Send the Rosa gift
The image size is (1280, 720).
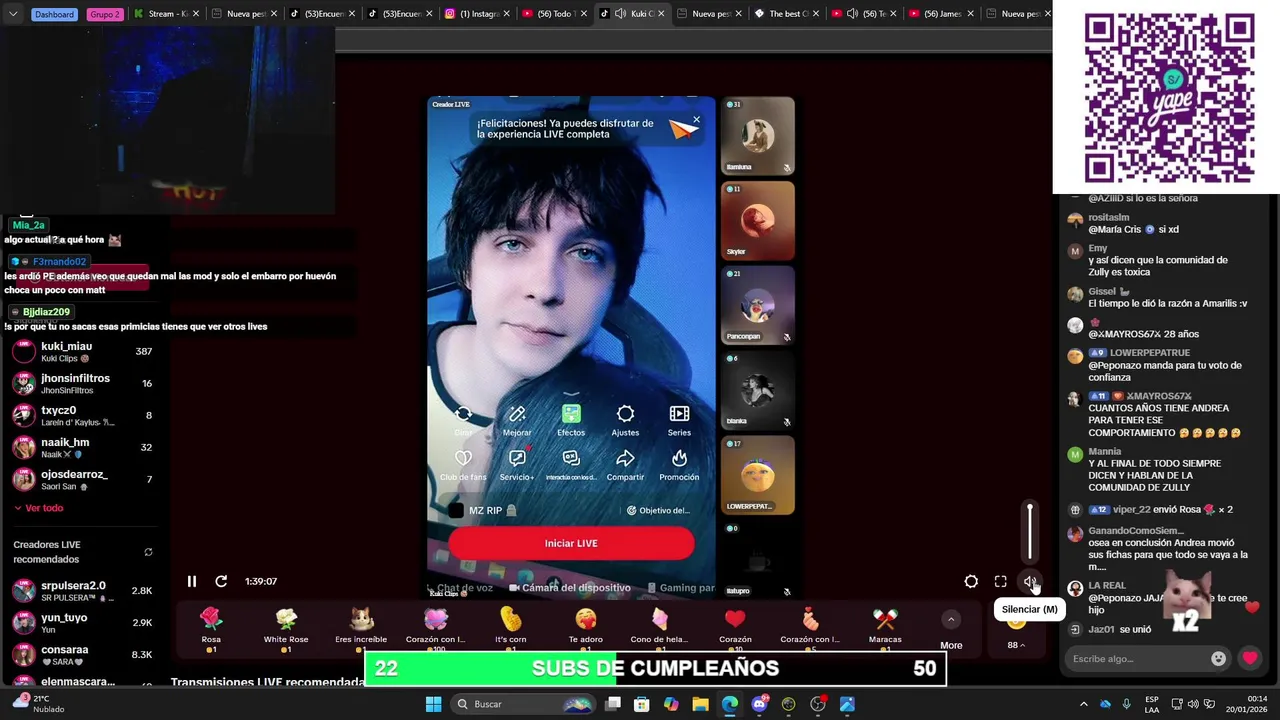(211, 628)
